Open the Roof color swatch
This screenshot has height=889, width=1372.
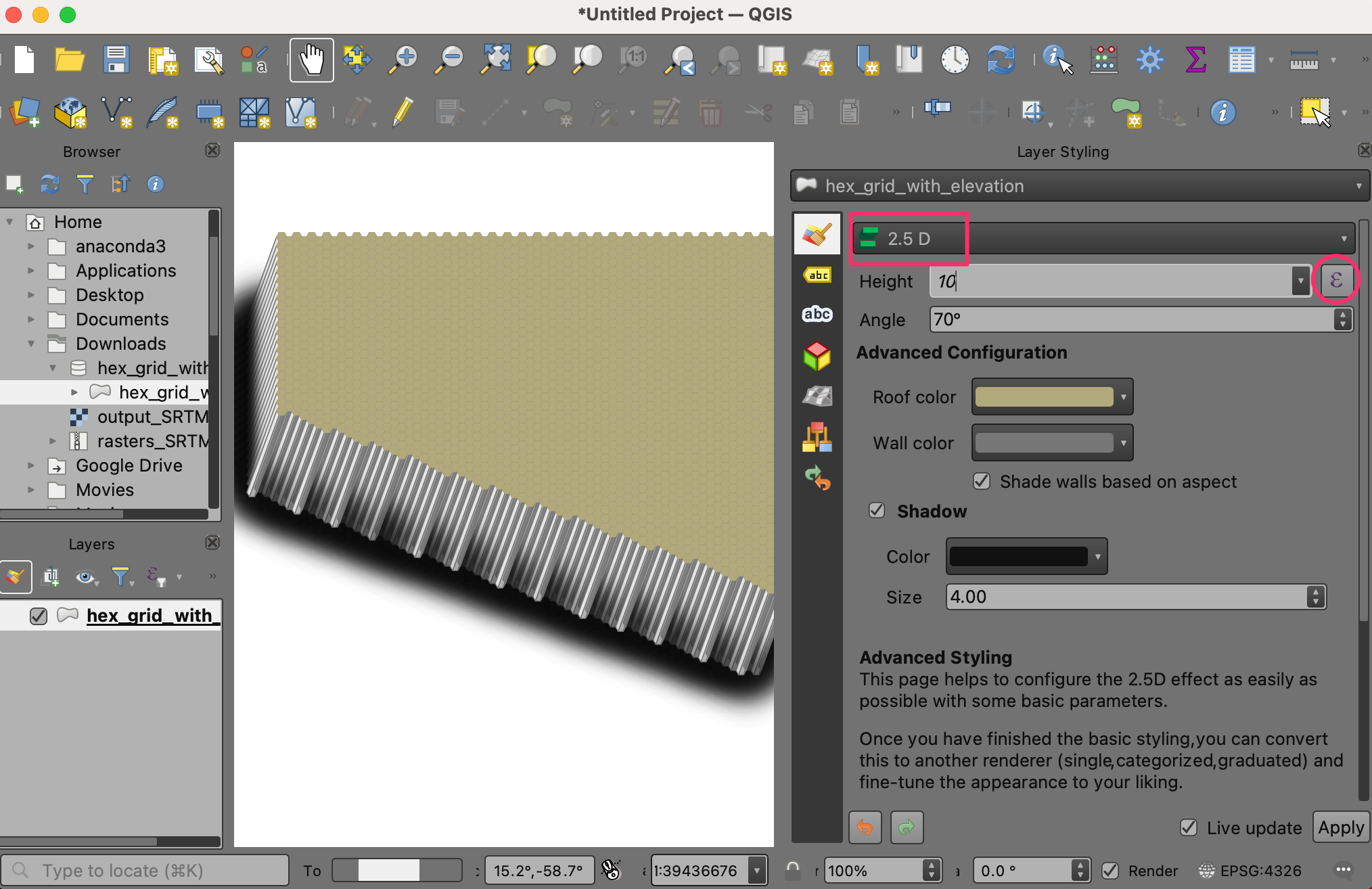coord(1044,397)
